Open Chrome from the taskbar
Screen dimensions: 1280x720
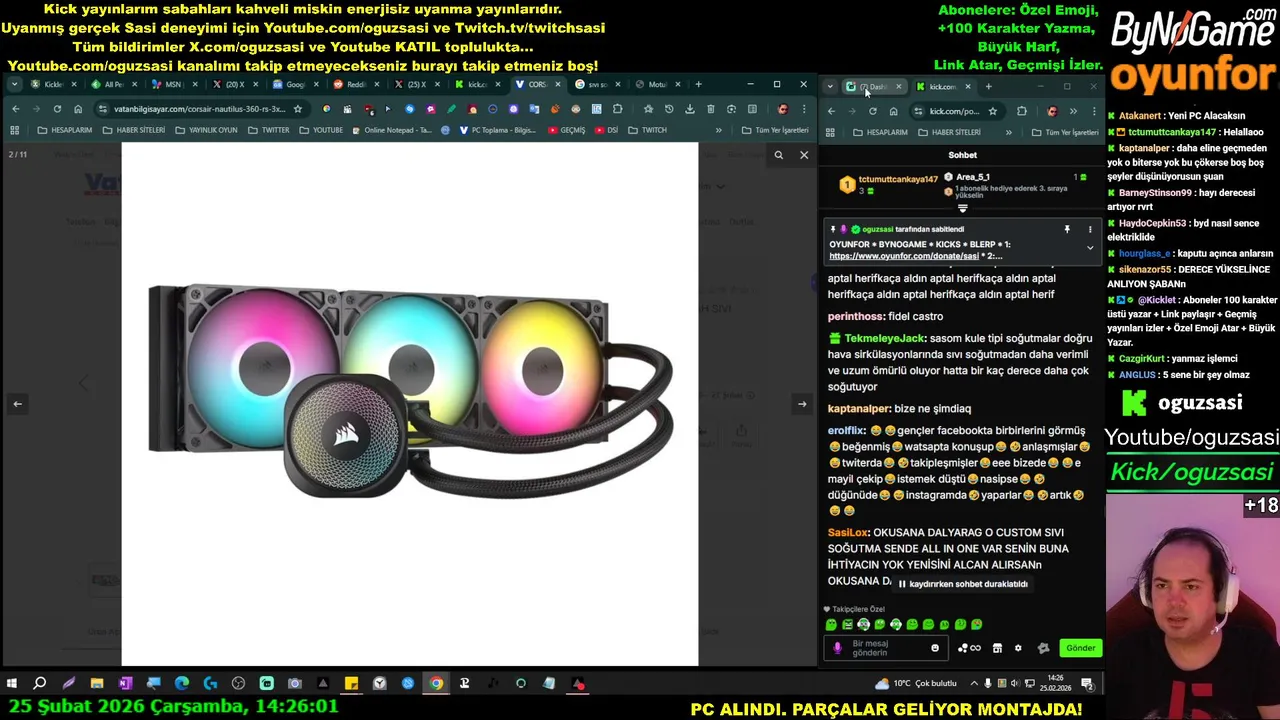[436, 684]
